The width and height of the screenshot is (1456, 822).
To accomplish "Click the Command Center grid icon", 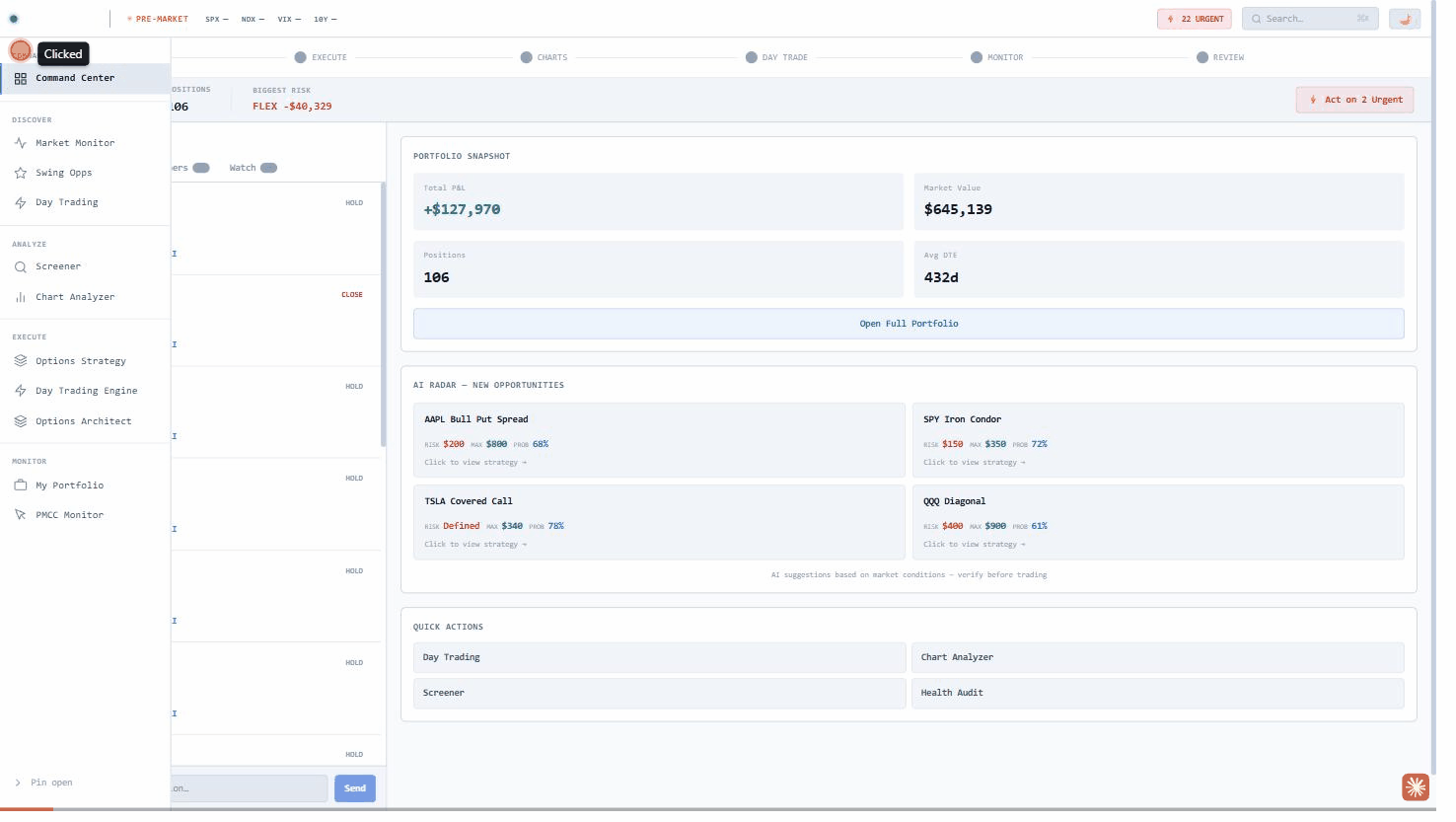I will tap(20, 78).
